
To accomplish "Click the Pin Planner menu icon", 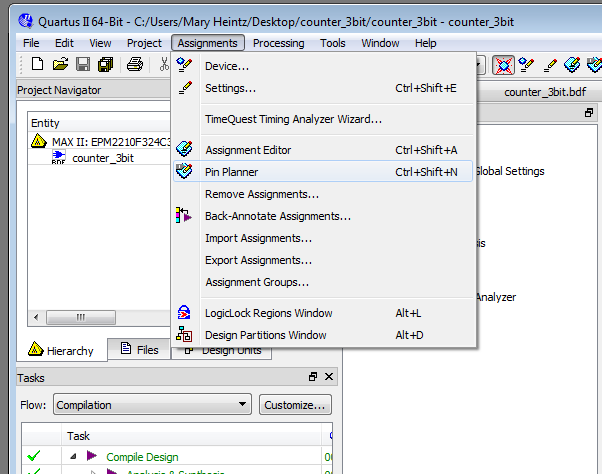I will 184,171.
